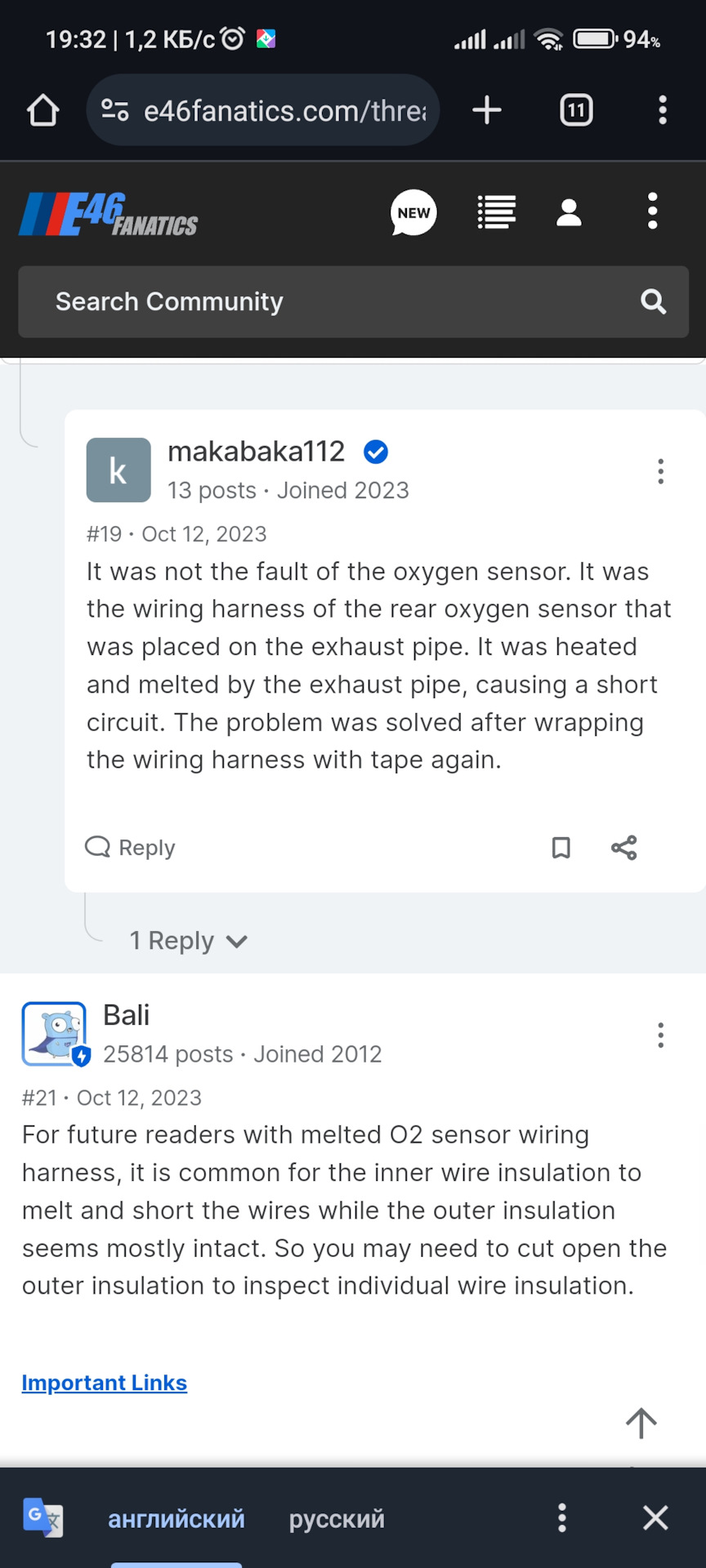Image resolution: width=706 pixels, height=1568 pixels.
Task: Open the browser's three-dot menu
Action: pyautogui.click(x=662, y=110)
